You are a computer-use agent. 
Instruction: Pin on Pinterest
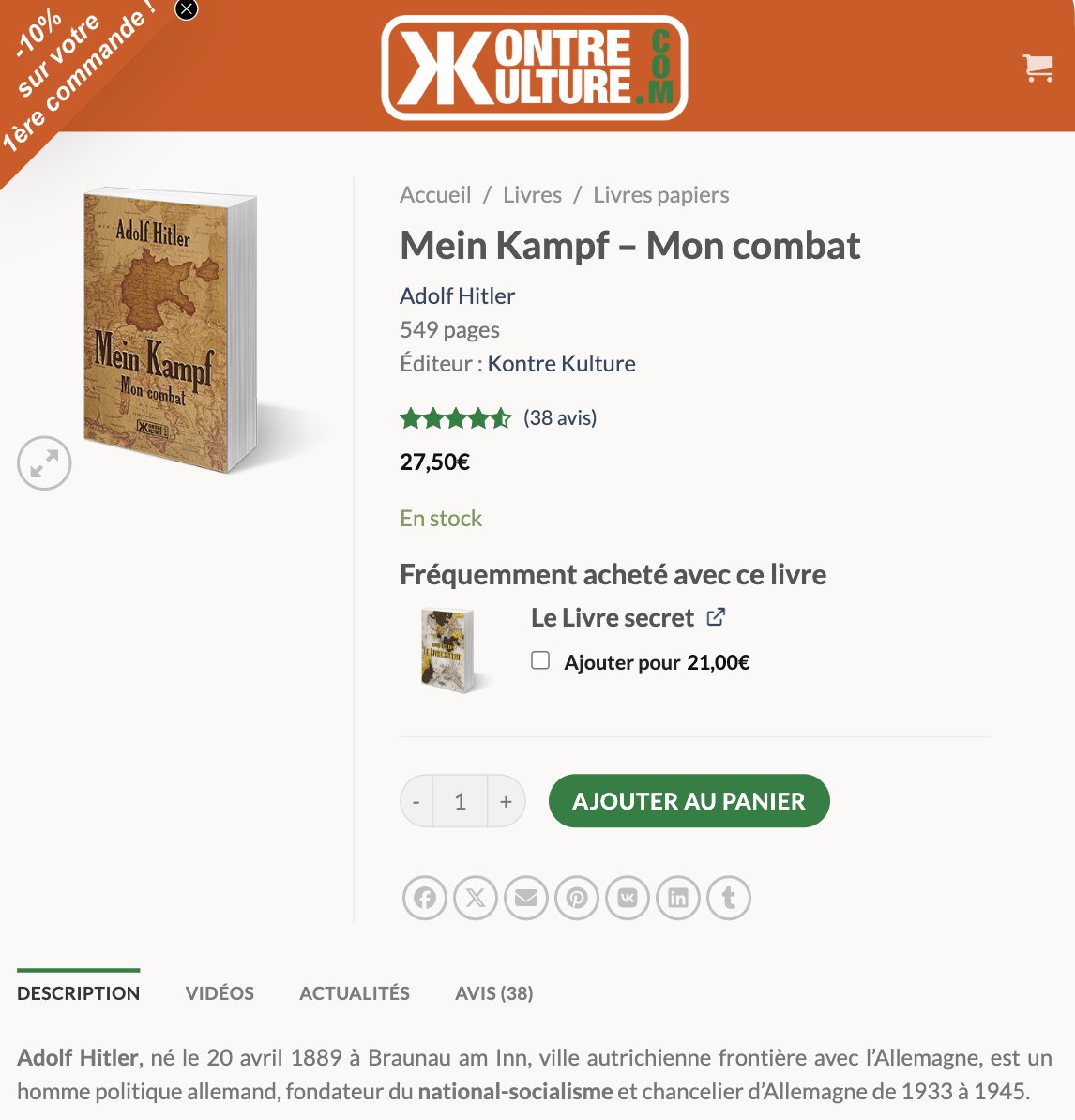pyautogui.click(x=577, y=897)
